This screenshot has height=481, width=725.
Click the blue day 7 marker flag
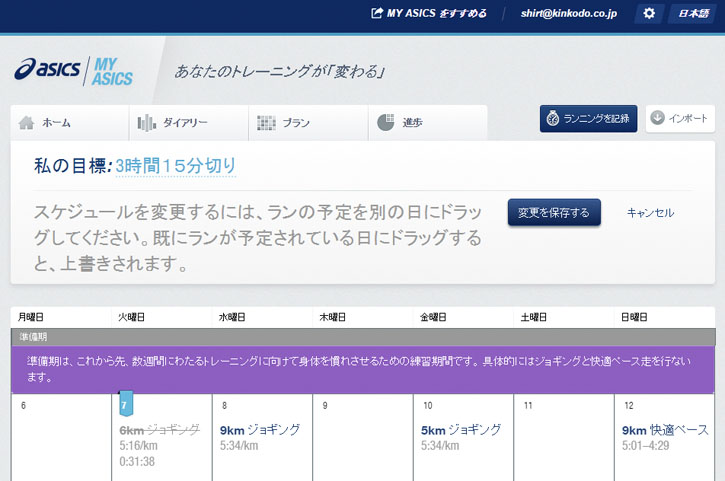point(125,405)
